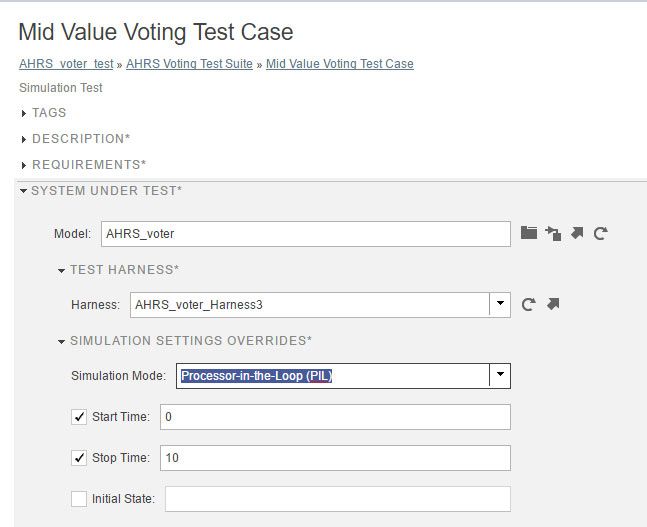This screenshot has width=647, height=527.
Task: Open the Simulation Mode dropdown
Action: pos(500,375)
